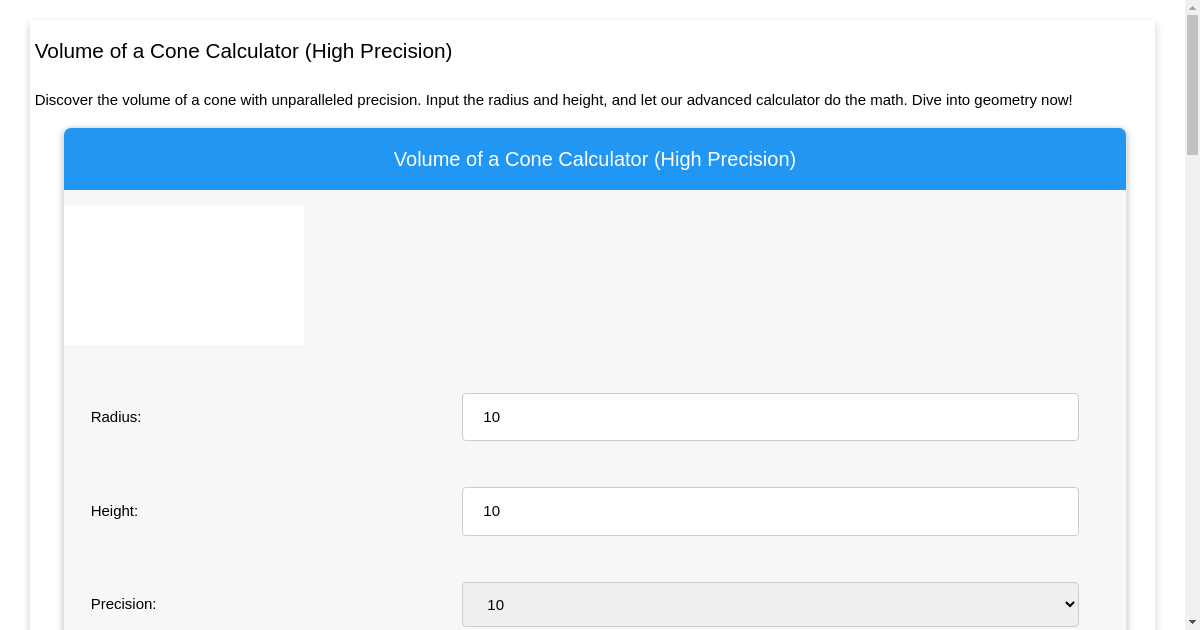This screenshot has height=630, width=1200.
Task: Click the scrollbar down arrow
Action: [x=1192, y=623]
